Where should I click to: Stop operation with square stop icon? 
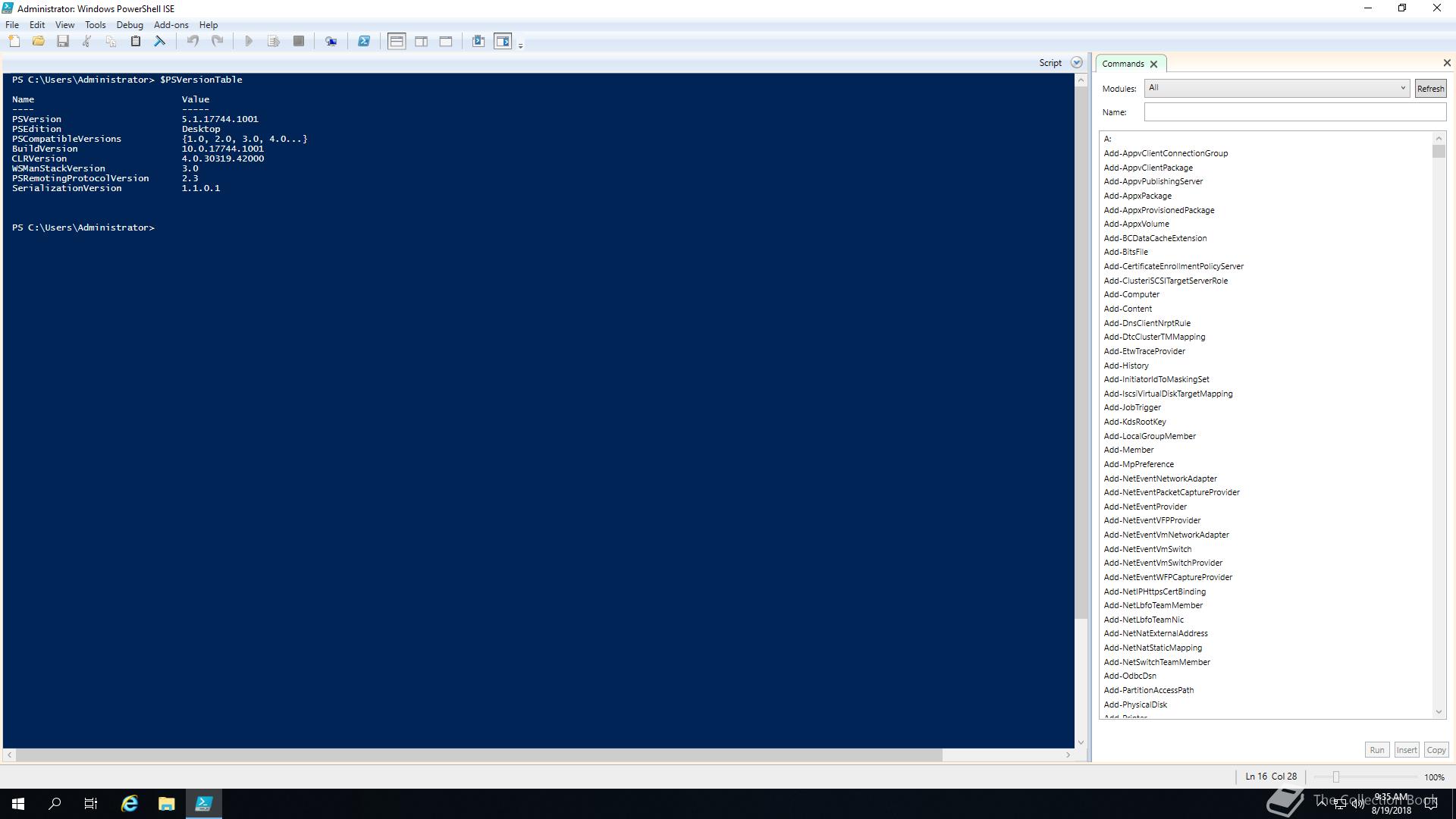coord(299,42)
